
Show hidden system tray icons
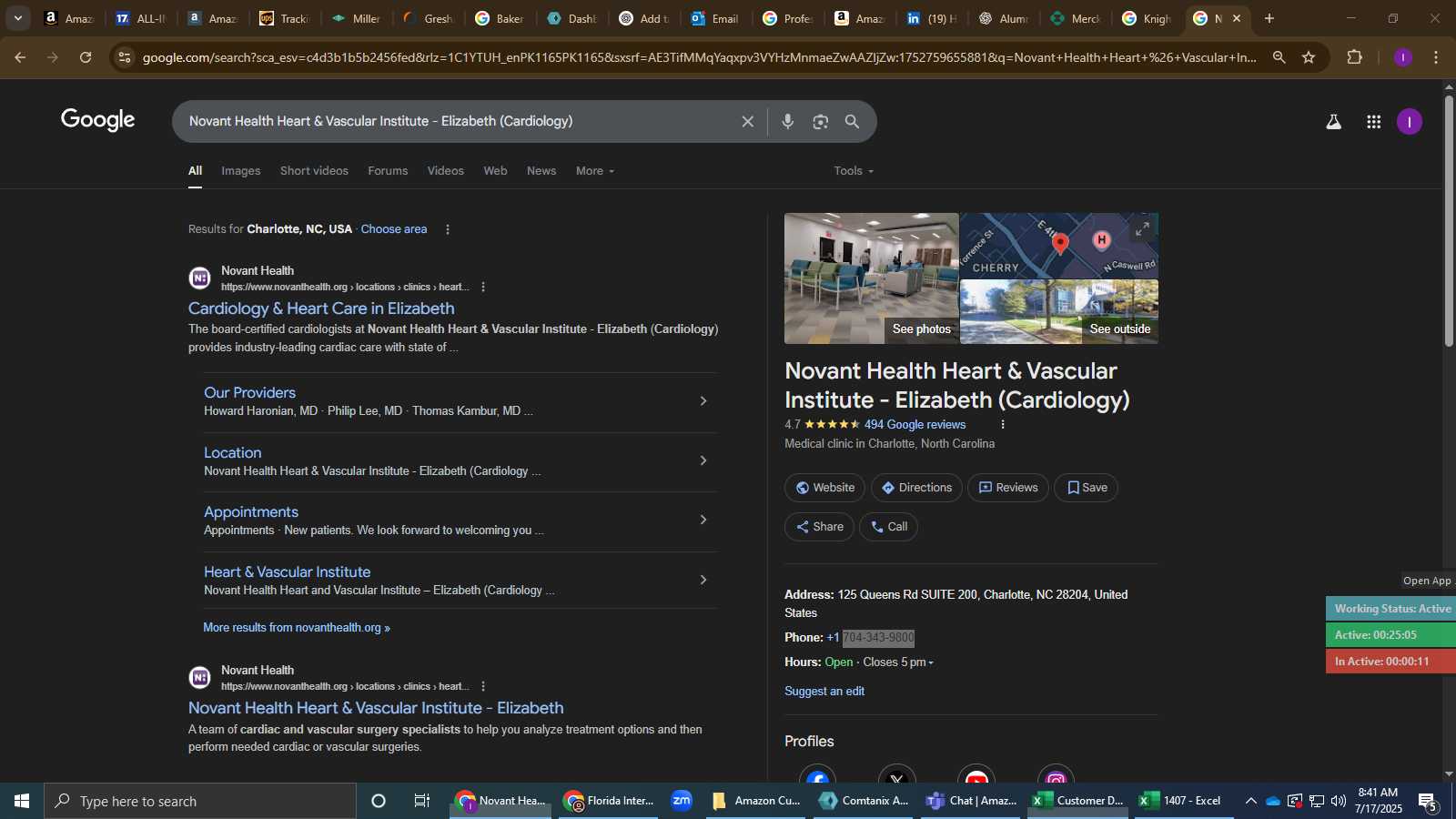1251,801
